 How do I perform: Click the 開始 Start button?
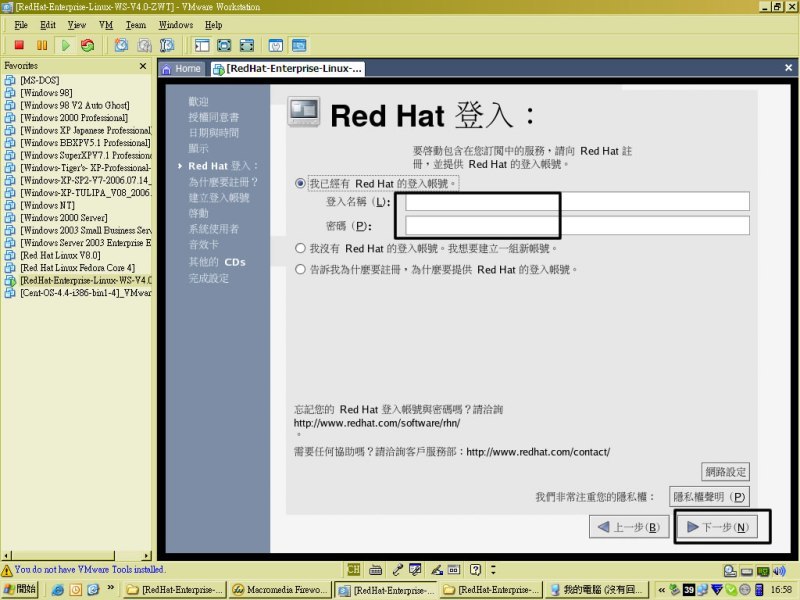pos(20,589)
